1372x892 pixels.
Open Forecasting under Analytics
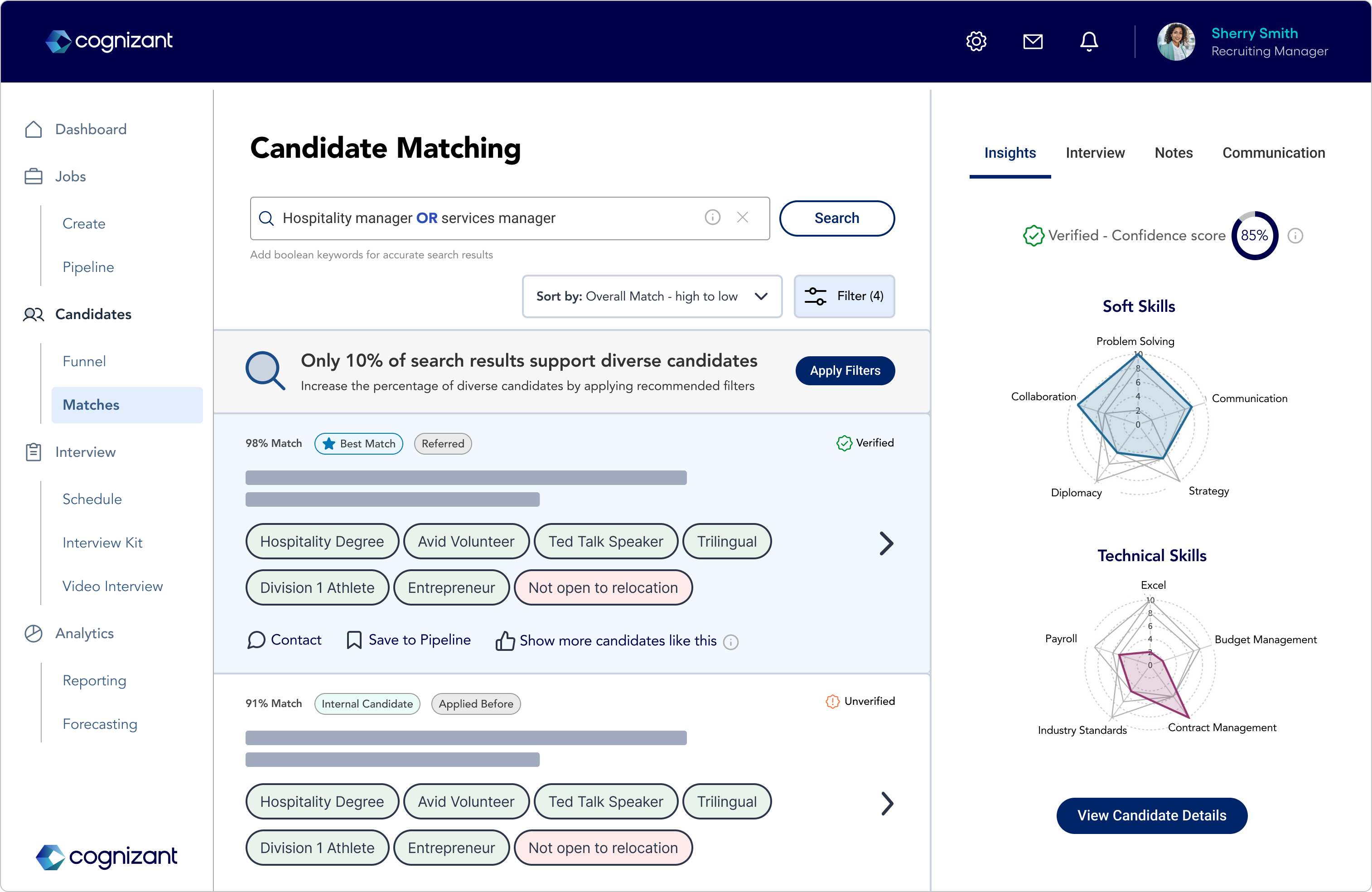(x=100, y=724)
